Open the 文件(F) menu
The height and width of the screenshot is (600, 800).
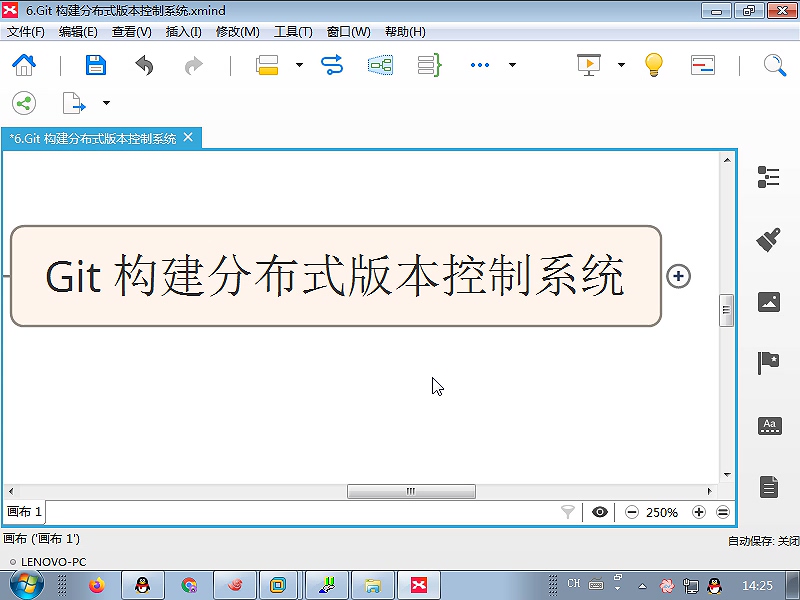[x=26, y=32]
